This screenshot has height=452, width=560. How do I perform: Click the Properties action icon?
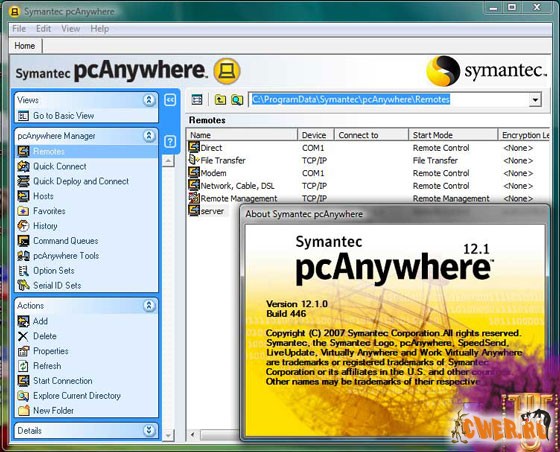pos(23,351)
